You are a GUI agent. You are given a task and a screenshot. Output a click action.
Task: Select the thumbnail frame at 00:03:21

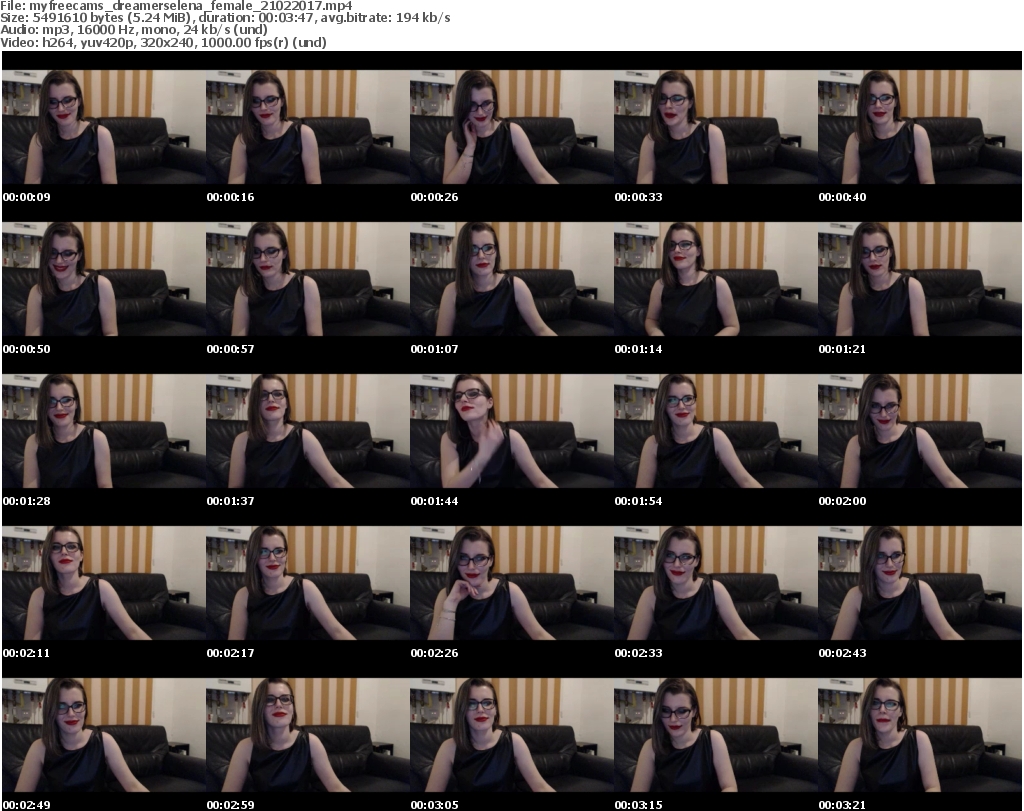[920, 735]
